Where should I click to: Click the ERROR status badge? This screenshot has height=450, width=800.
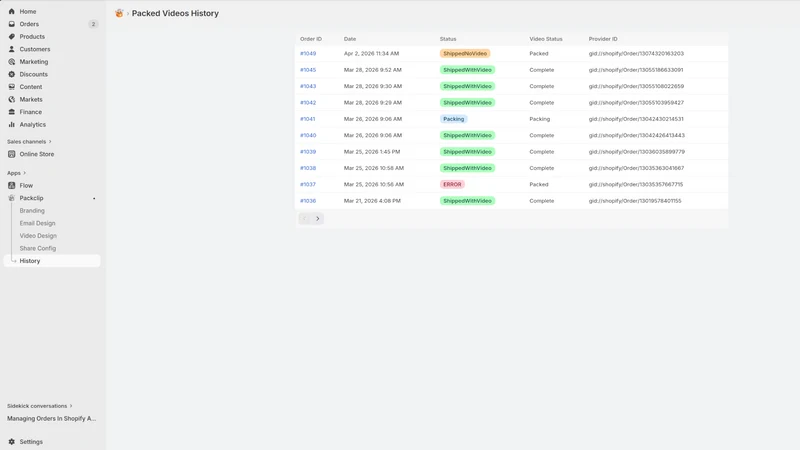(x=452, y=184)
